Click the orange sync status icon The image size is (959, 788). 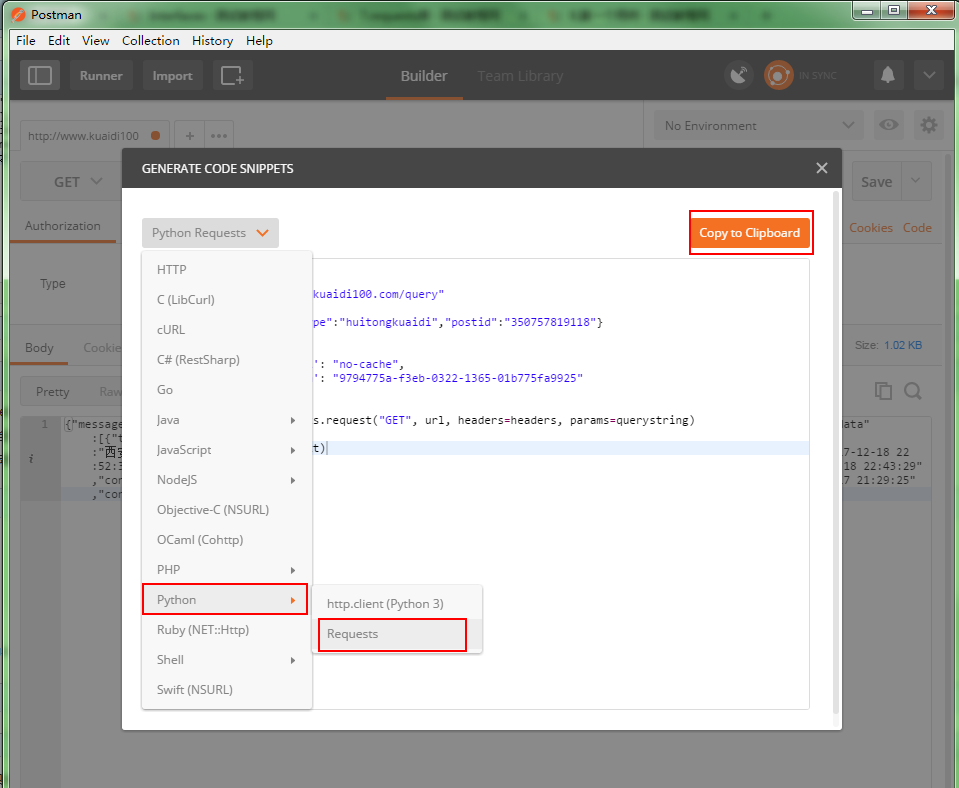click(x=779, y=76)
